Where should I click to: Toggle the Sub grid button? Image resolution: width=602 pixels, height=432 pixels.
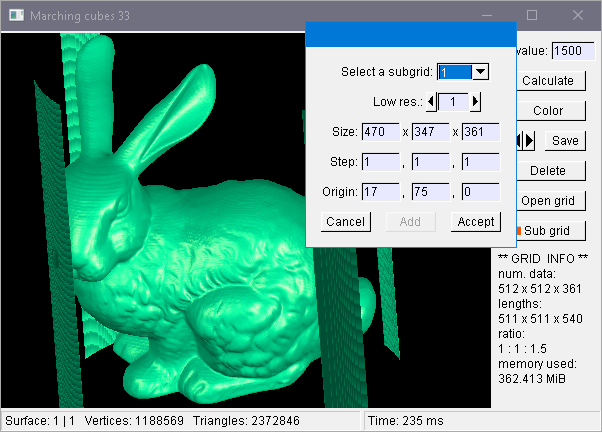tap(548, 230)
